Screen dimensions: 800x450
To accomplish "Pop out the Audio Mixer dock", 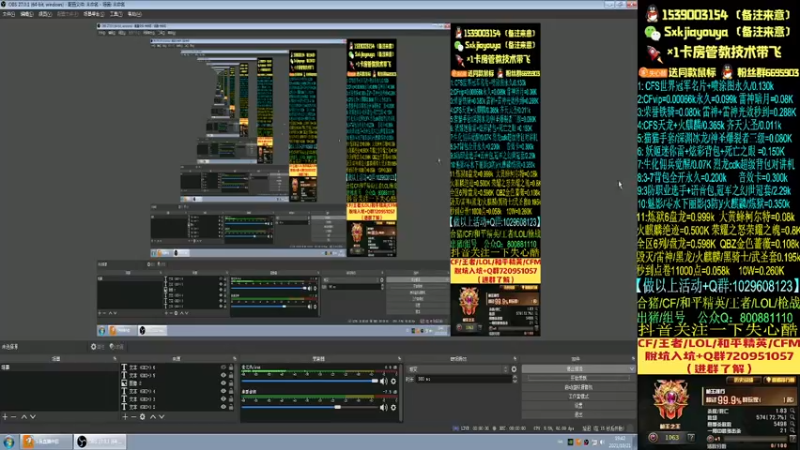I will tap(399, 359).
